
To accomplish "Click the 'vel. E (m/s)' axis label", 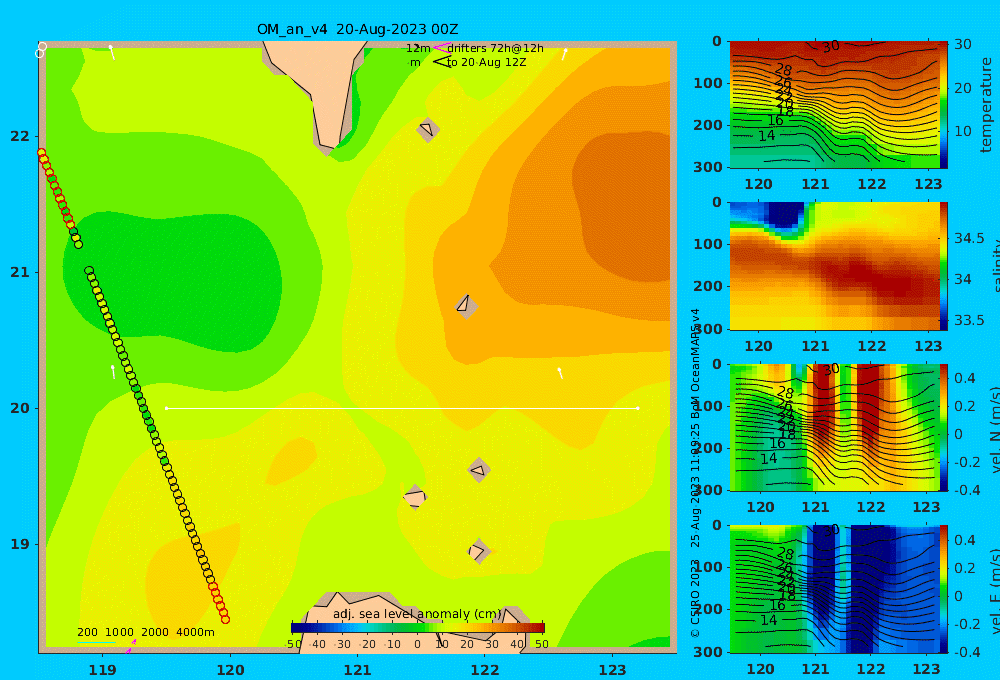I will 993,591.
